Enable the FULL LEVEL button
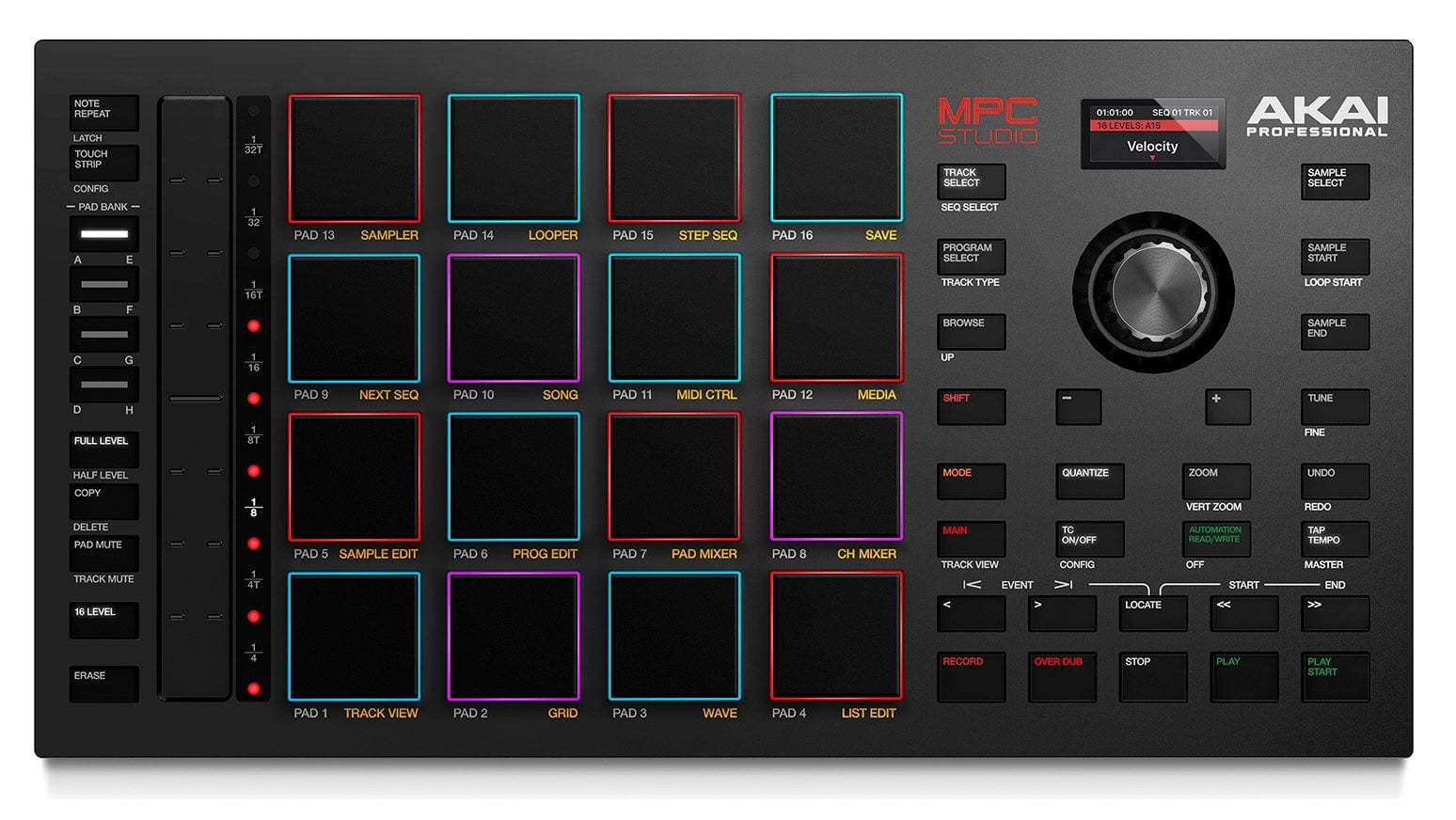 point(103,449)
